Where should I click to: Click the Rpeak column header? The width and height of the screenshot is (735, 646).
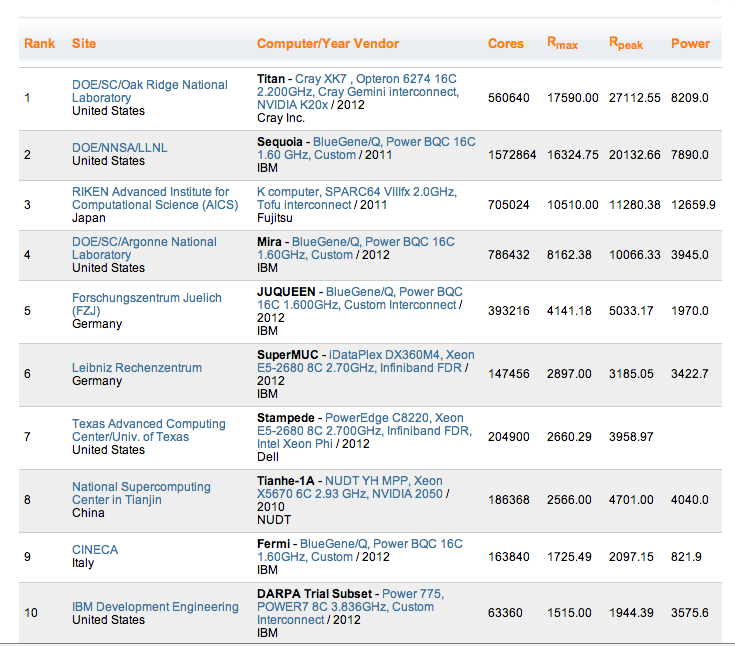[x=625, y=44]
